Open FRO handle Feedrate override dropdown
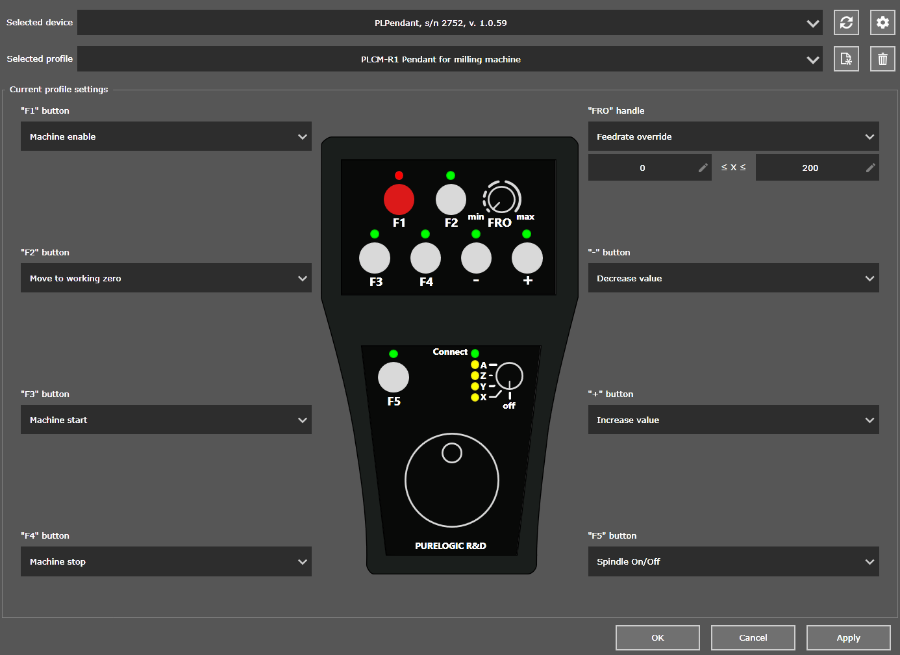 733,137
